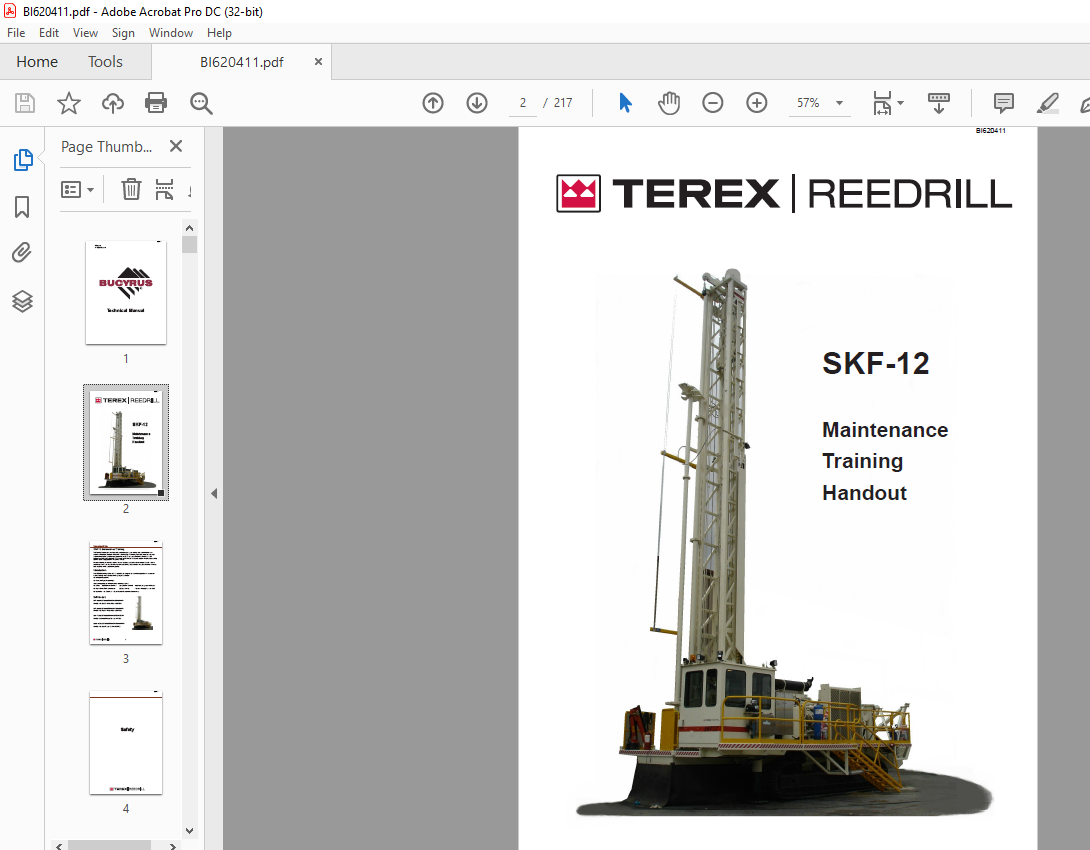This screenshot has width=1090, height=850.
Task: Choose the Selection arrow tool
Action: (625, 103)
